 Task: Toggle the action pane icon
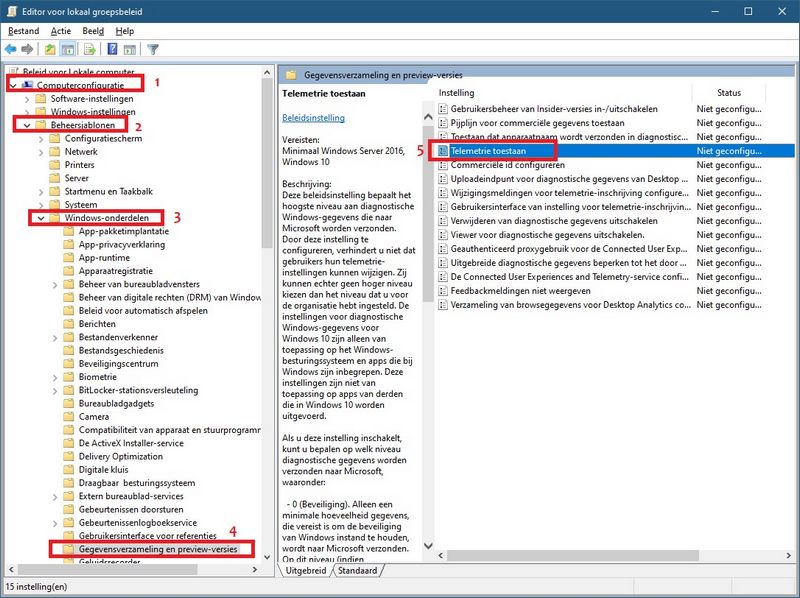tap(131, 50)
